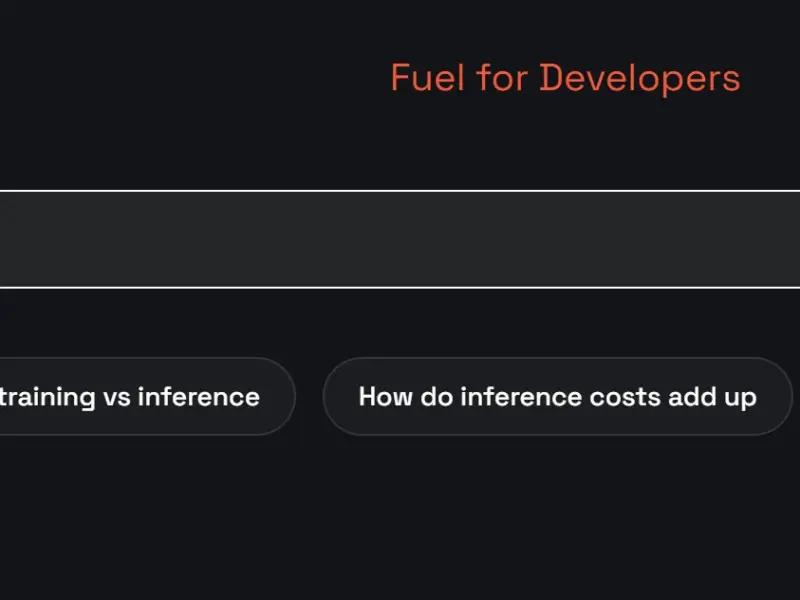Click the "Fuel for Developers" heading
Screen dimensions: 800x600
(565, 78)
